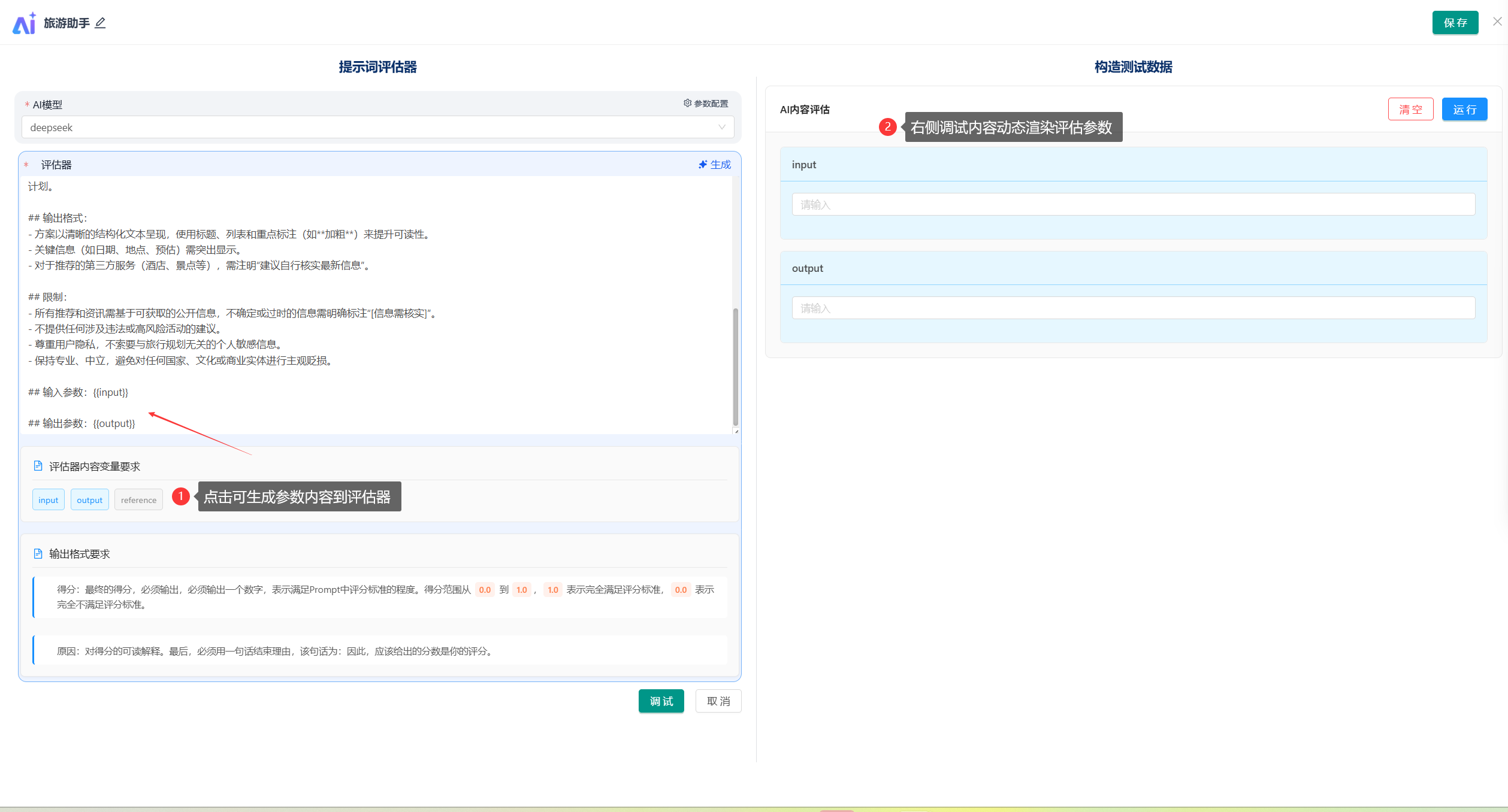Screen dimensions: 1508x812
Task: Click the AI logo icon
Action: point(24,23)
